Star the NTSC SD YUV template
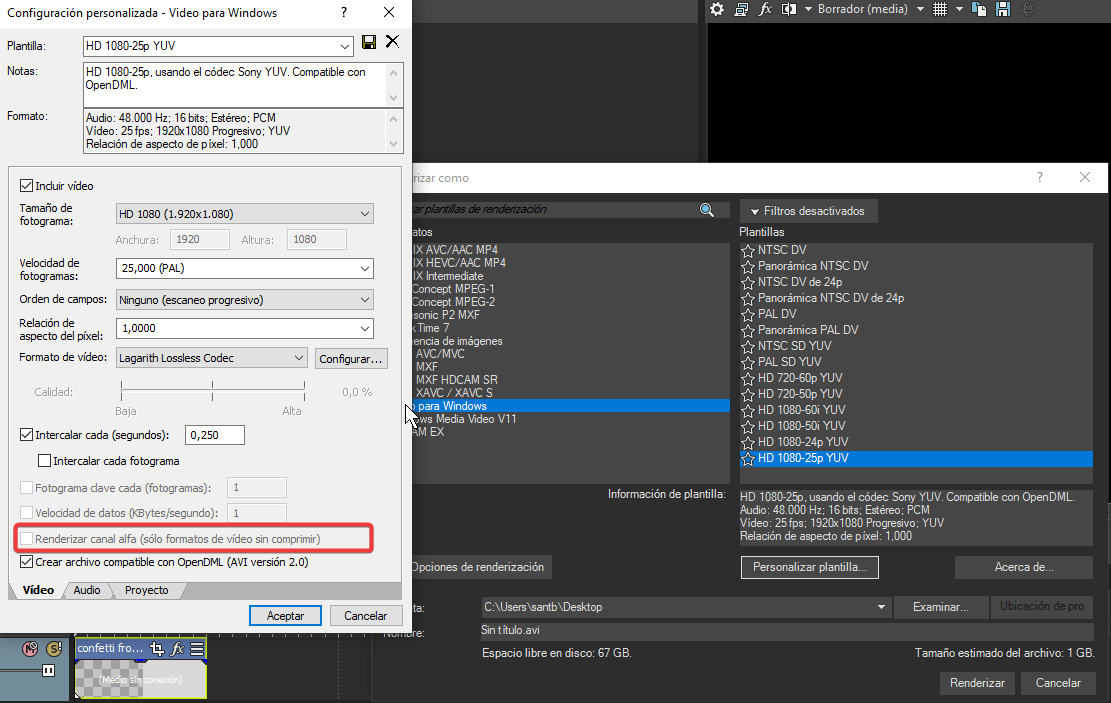The width and height of the screenshot is (1111, 703). point(748,347)
